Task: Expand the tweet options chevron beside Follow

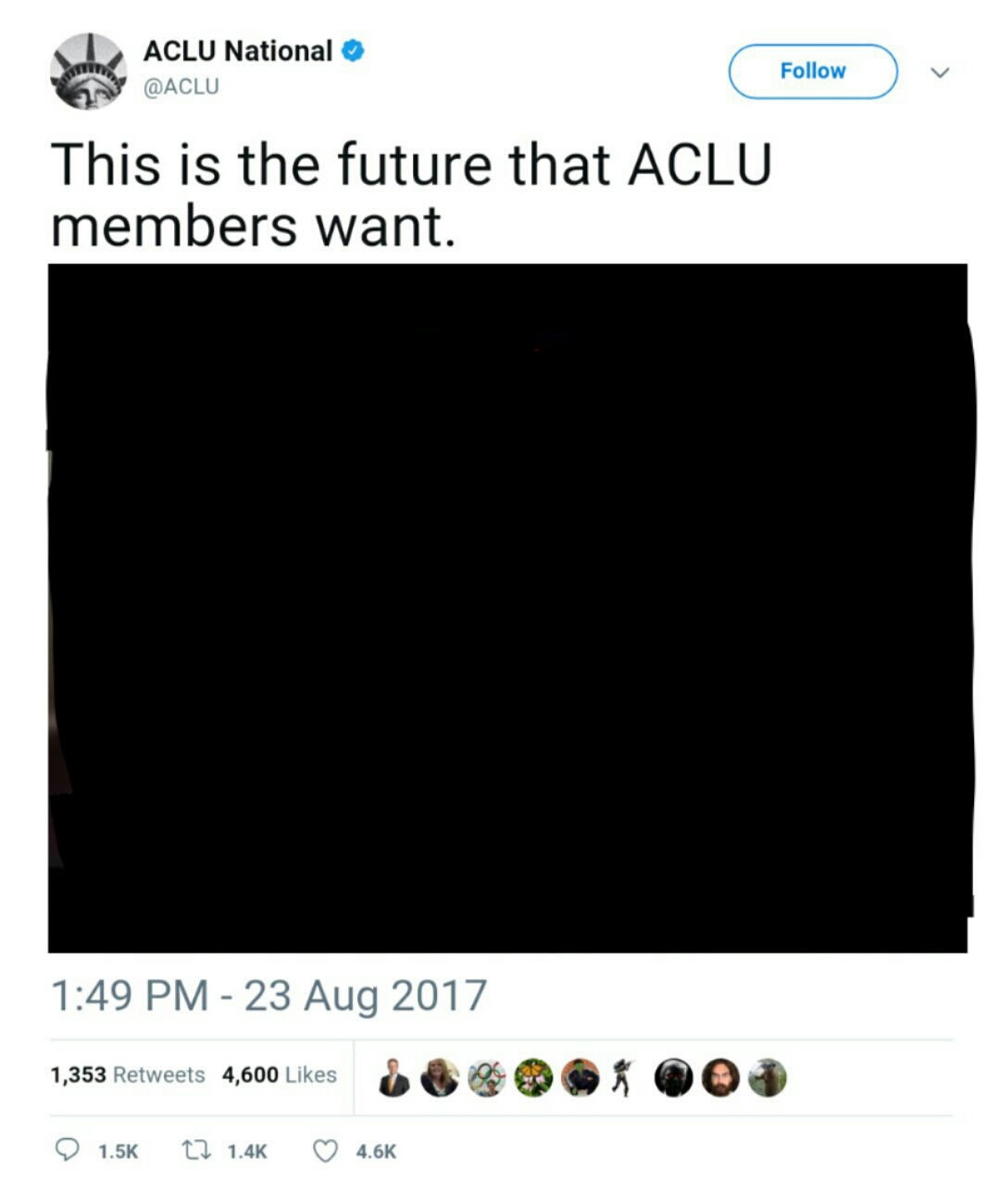Action: click(940, 72)
